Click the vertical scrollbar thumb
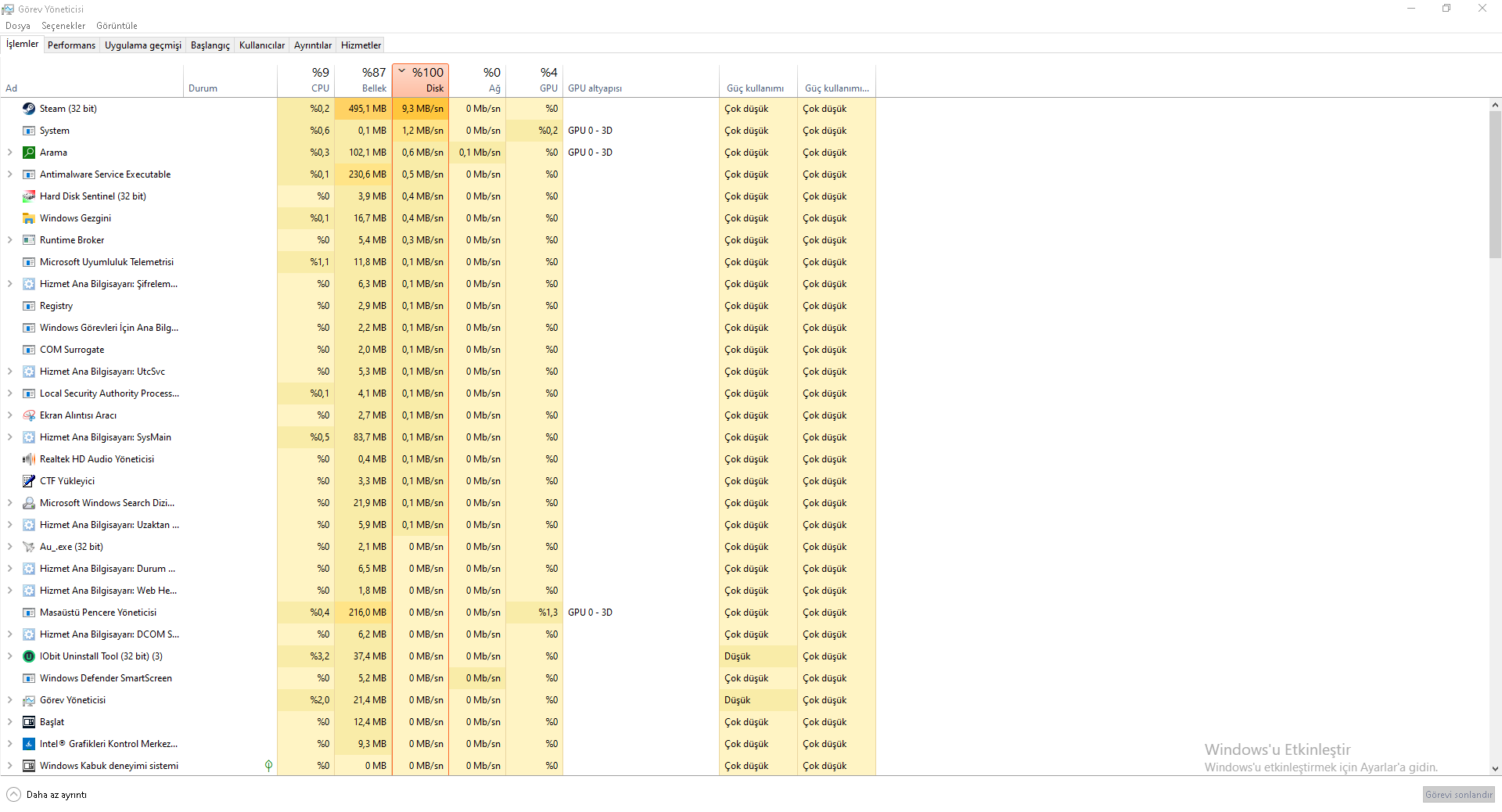Viewport: 1502px width, 812px height. point(1495,184)
